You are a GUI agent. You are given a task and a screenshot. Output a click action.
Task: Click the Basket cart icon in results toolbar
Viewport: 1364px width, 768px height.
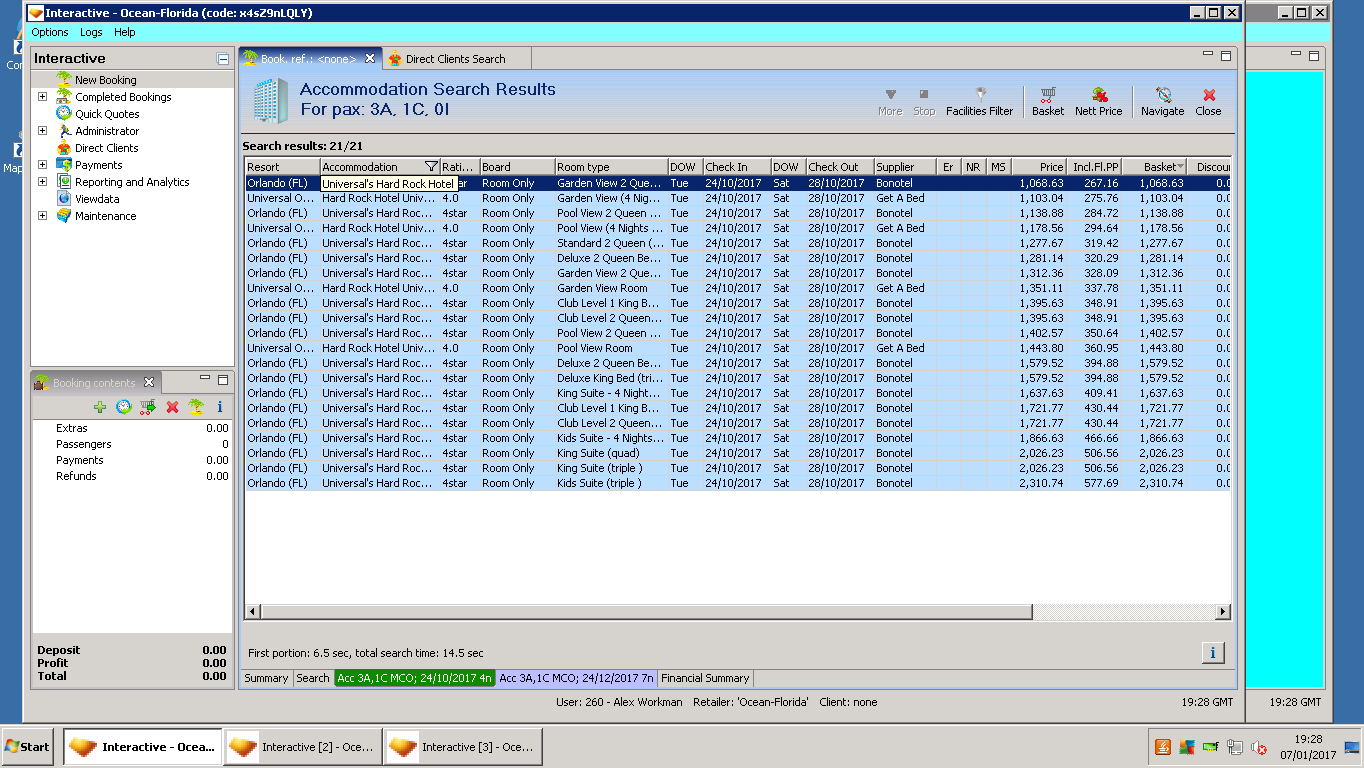1047,101
